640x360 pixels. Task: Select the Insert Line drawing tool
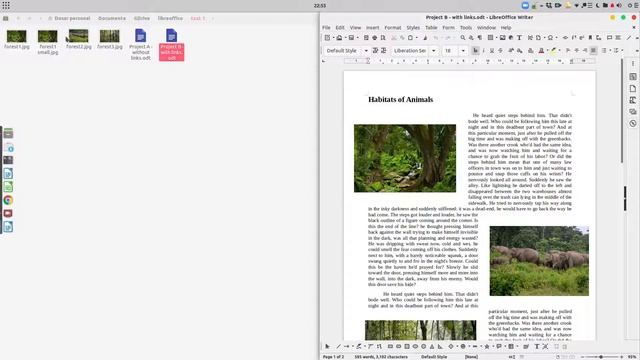point(338,347)
